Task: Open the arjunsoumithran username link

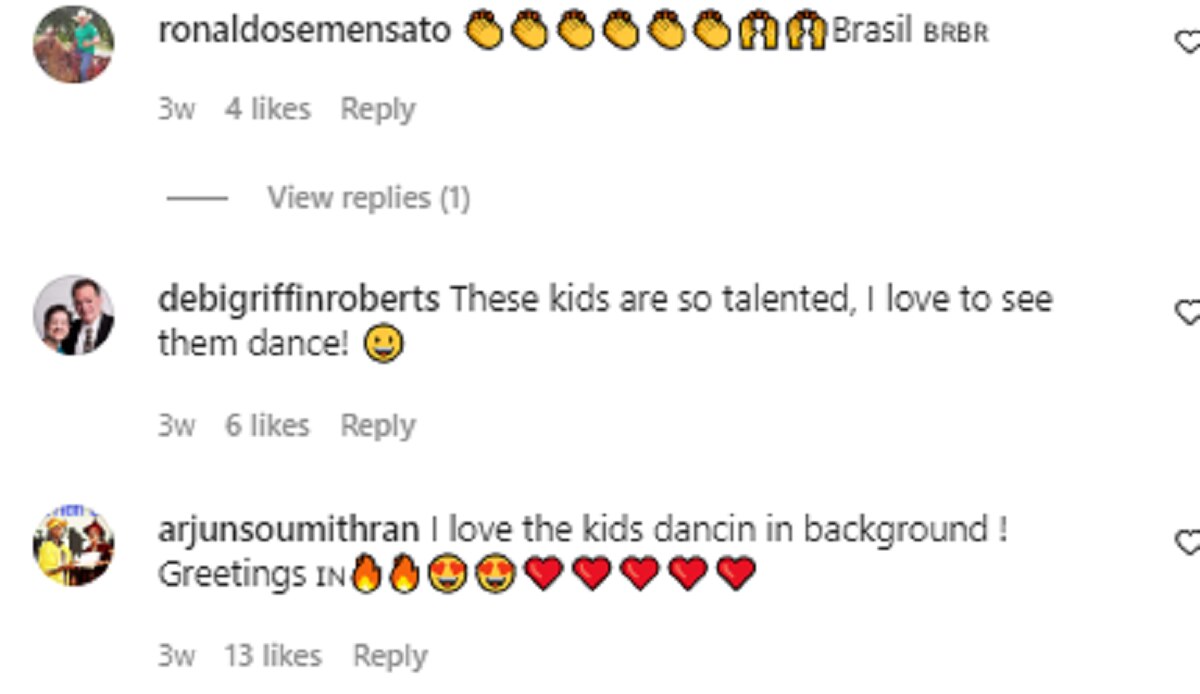Action: 288,529
